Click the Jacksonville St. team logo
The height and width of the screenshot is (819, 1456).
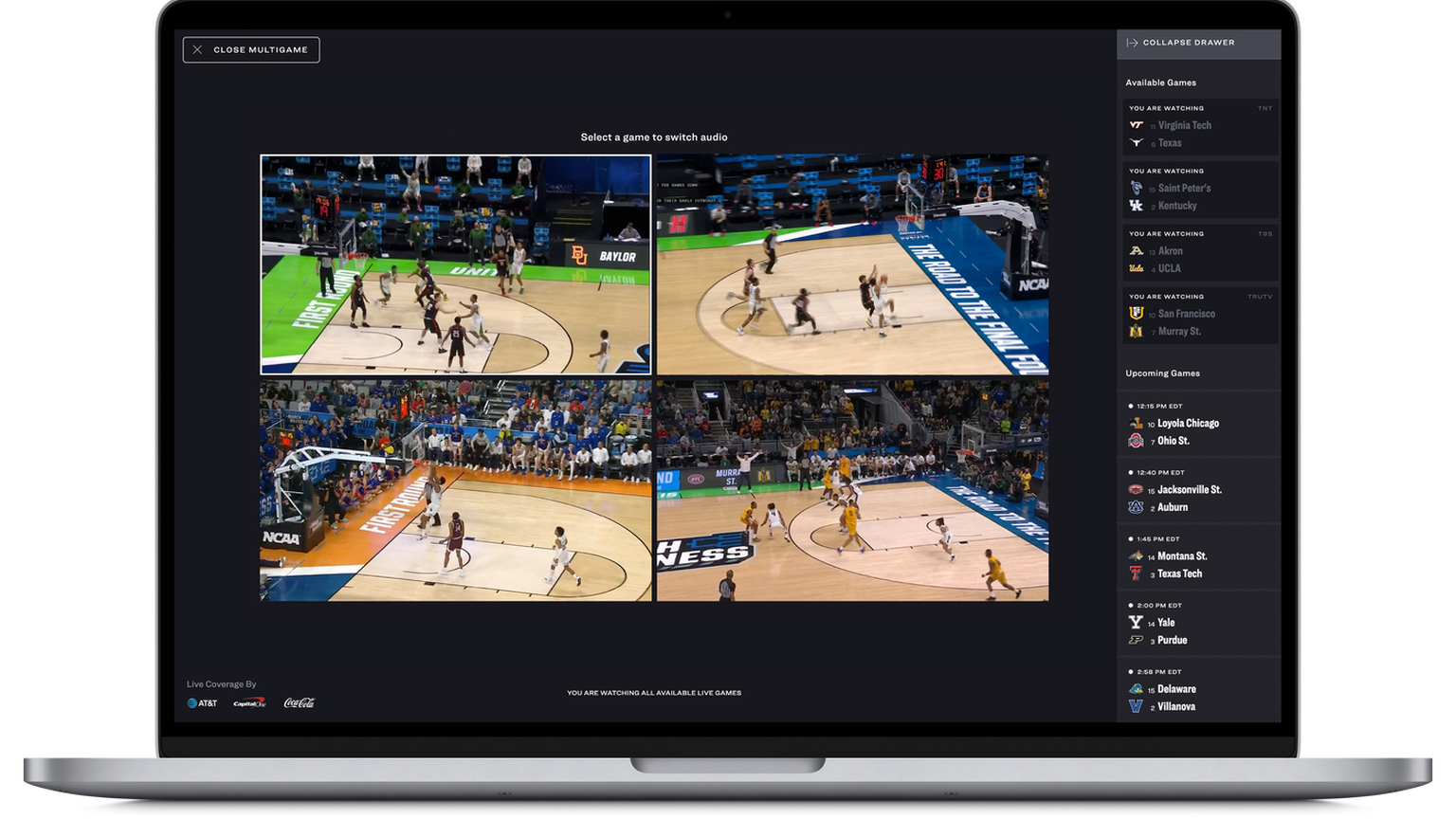coord(1136,490)
